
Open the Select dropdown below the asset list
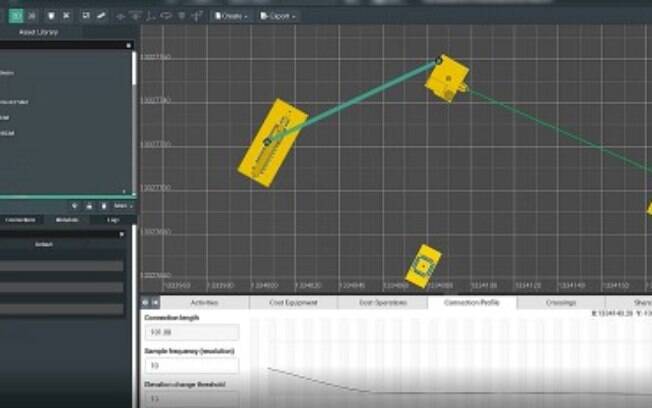(123, 206)
